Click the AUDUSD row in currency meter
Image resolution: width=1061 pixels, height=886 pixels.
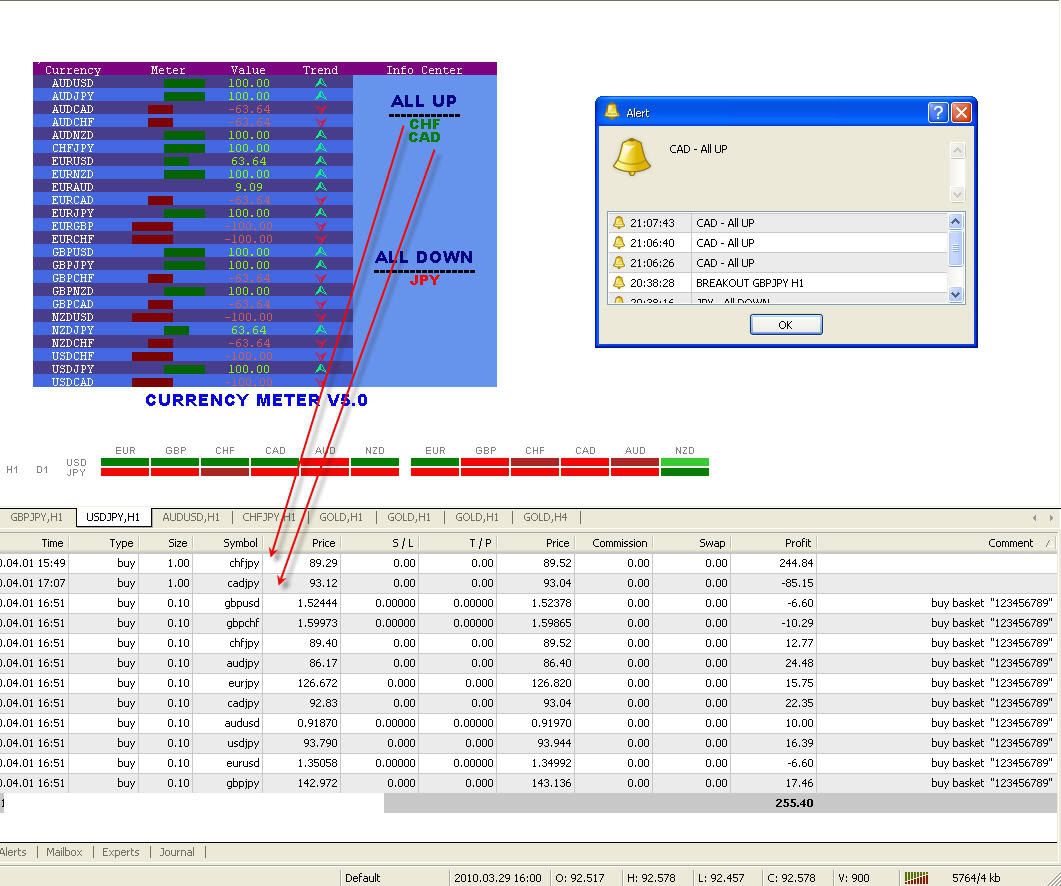[x=193, y=83]
